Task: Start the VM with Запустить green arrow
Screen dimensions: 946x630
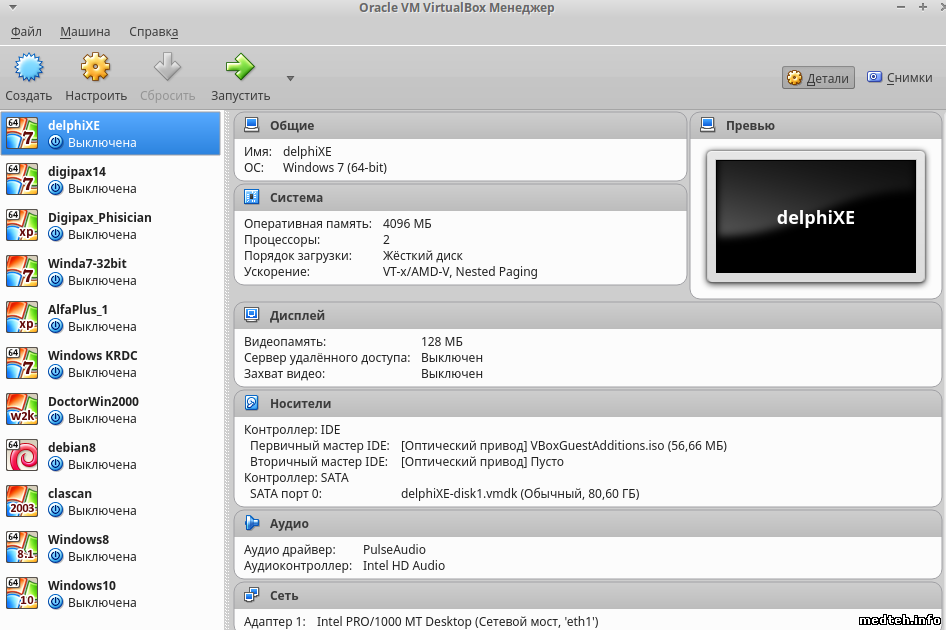Action: click(x=240, y=68)
